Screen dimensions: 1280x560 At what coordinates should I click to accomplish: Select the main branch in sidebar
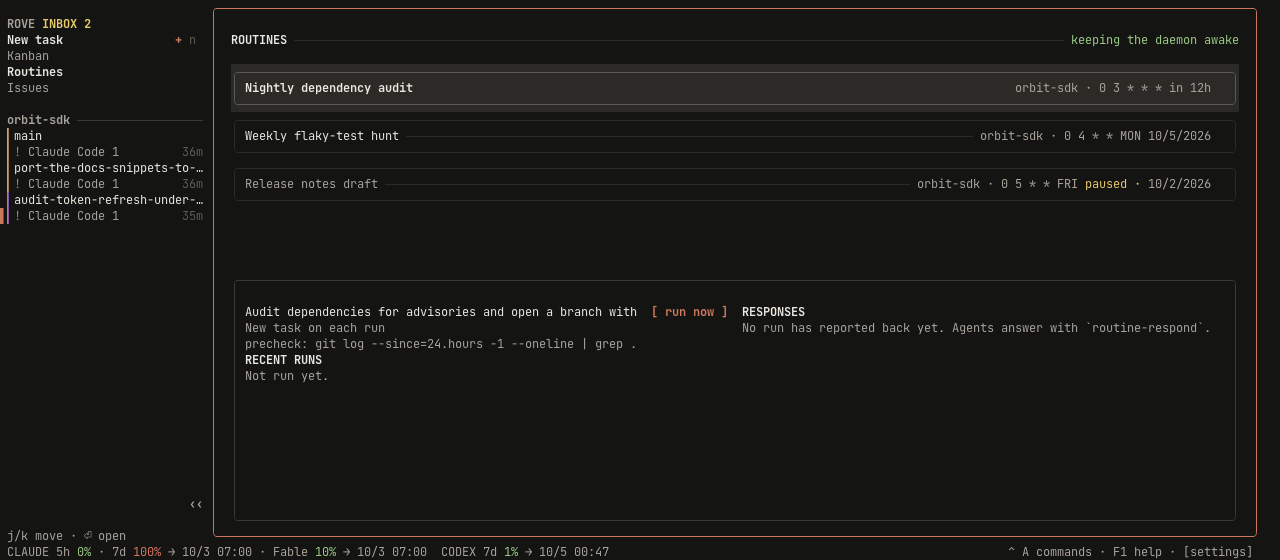[x=28, y=136]
